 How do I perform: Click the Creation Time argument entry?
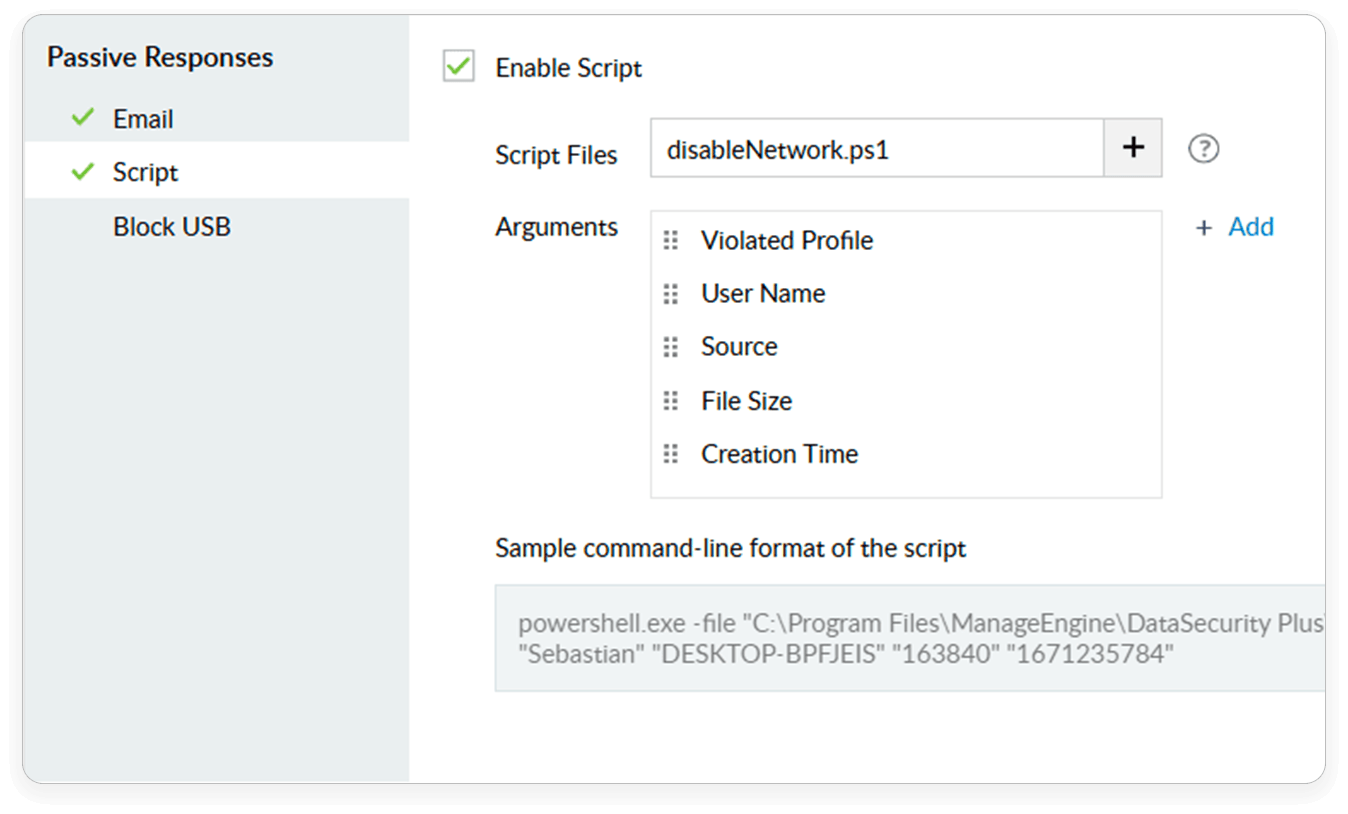pyautogui.click(x=780, y=454)
